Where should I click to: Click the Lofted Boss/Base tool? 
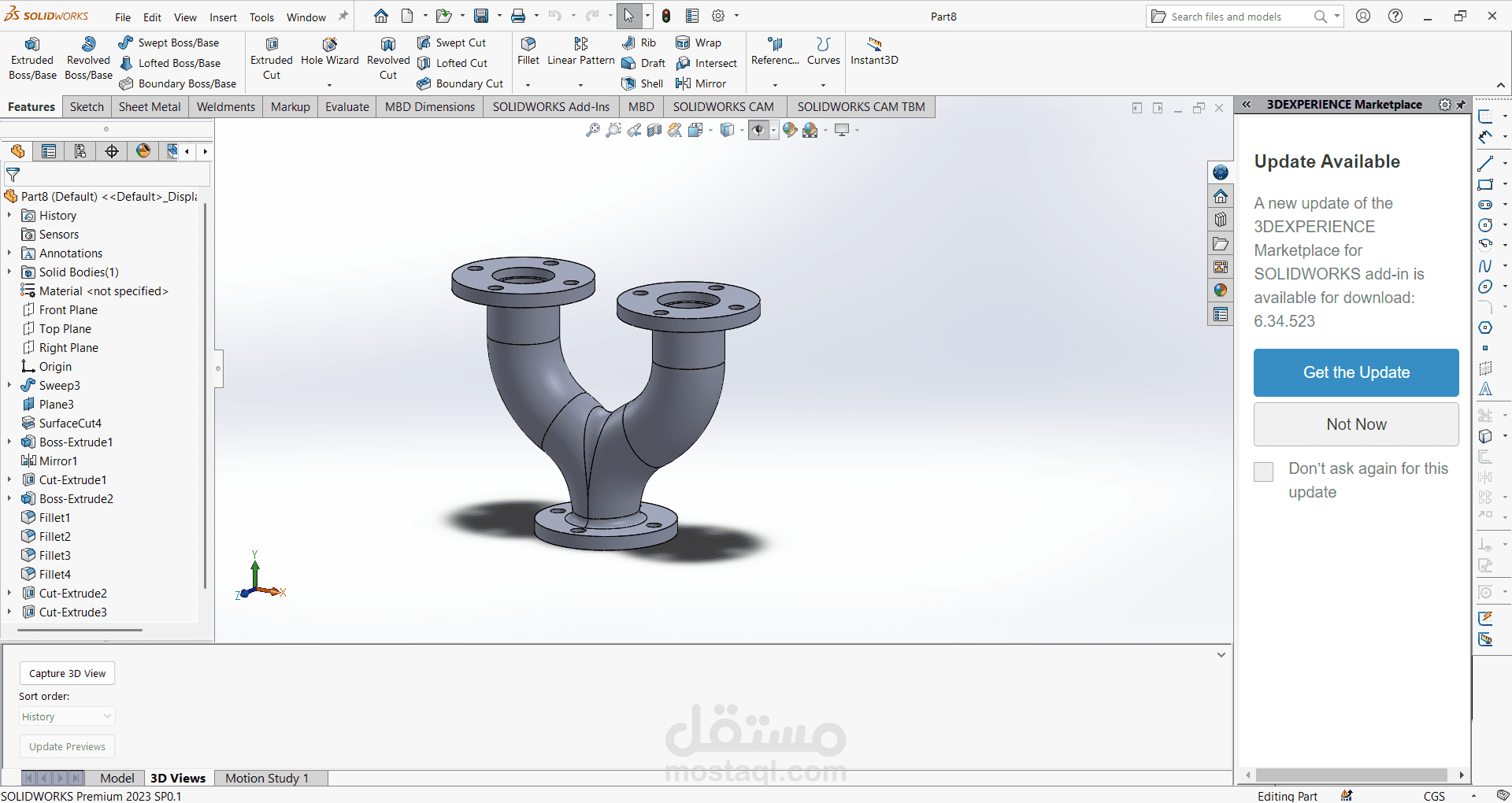point(170,63)
